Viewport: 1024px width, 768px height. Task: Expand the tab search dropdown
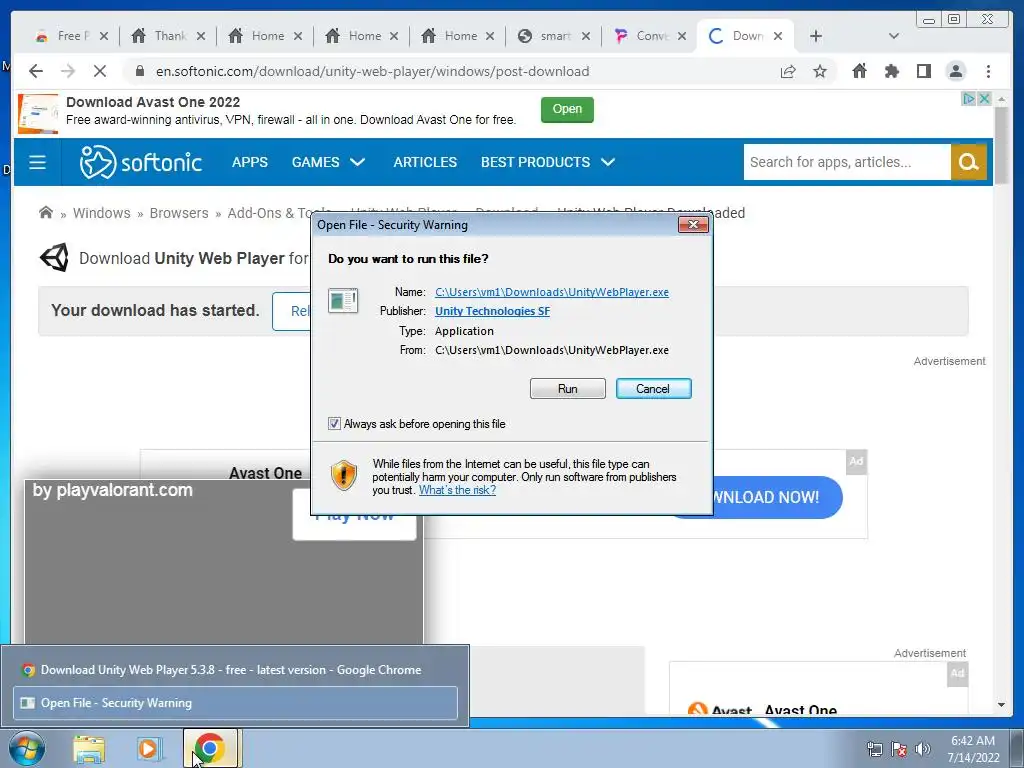[894, 36]
